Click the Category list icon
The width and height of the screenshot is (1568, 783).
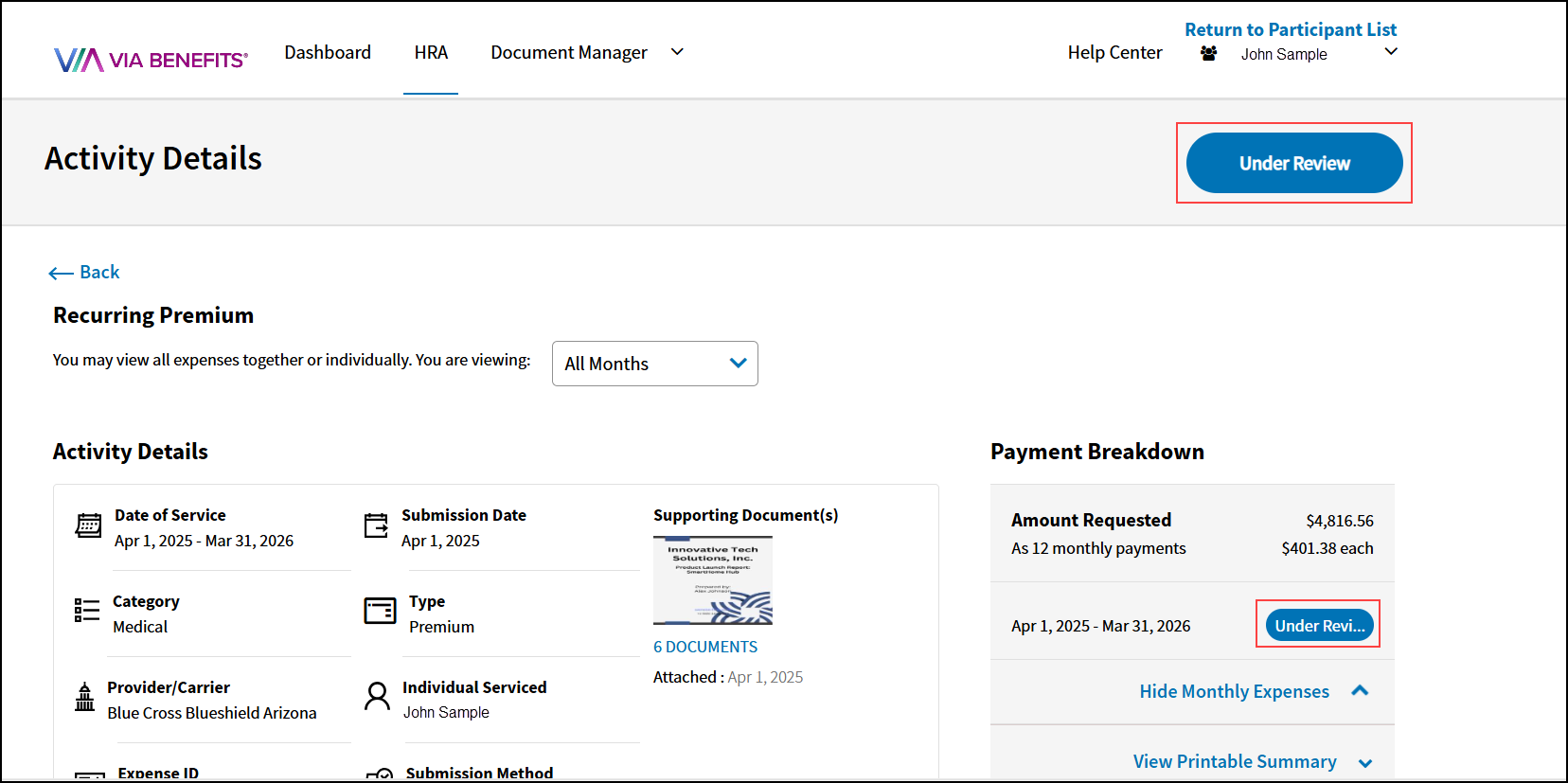(x=87, y=611)
